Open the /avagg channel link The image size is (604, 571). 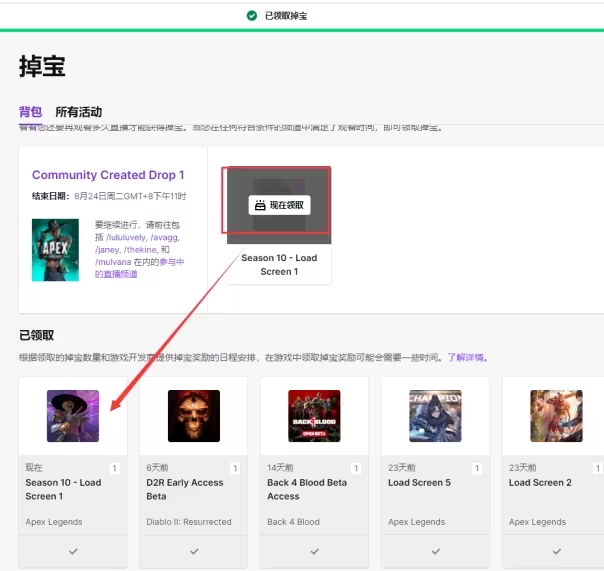pyautogui.click(x=165, y=237)
